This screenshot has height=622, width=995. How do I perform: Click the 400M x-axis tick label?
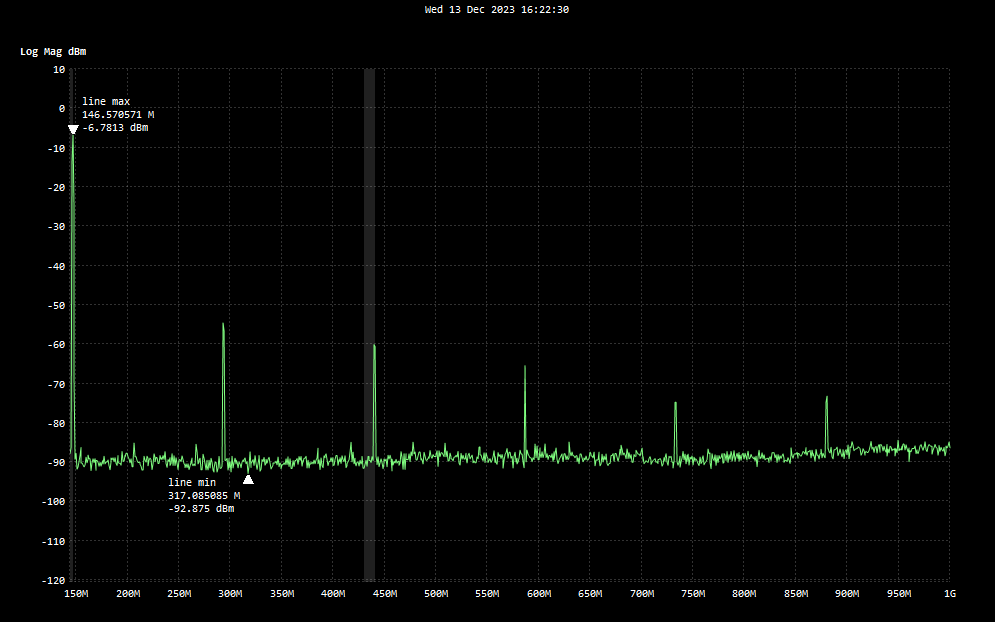pyautogui.click(x=333, y=593)
